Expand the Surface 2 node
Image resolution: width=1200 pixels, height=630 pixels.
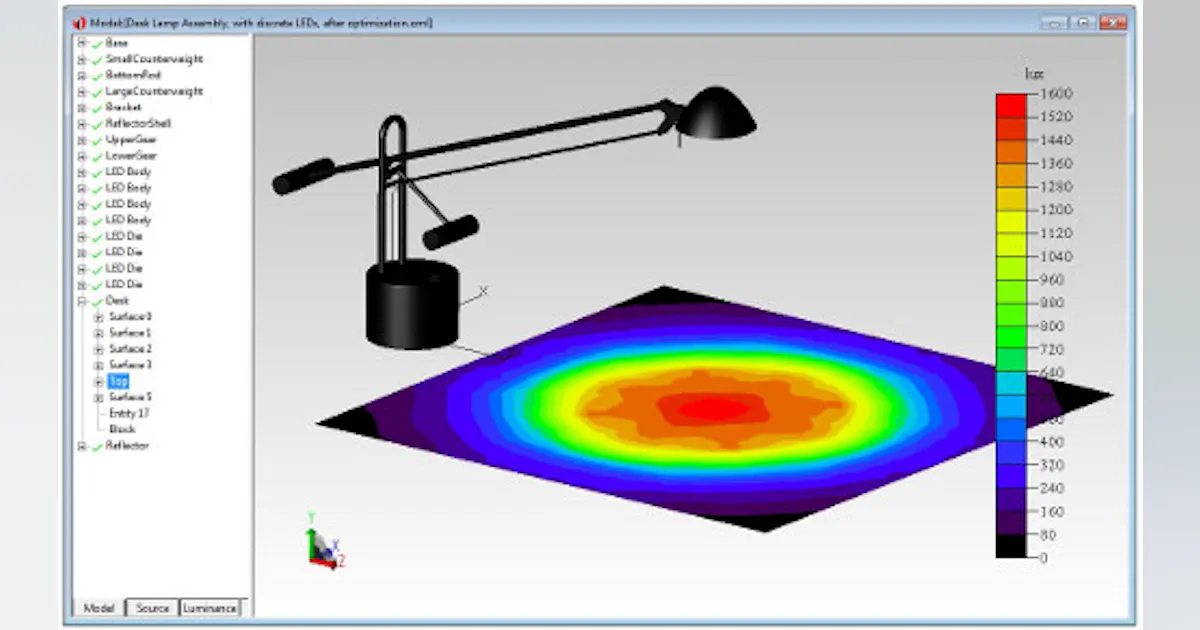point(99,349)
